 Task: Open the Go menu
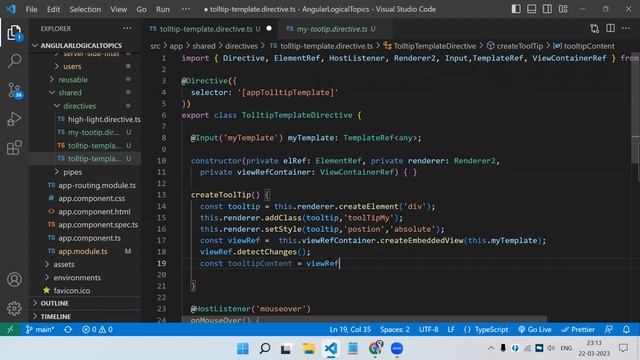[141, 9]
